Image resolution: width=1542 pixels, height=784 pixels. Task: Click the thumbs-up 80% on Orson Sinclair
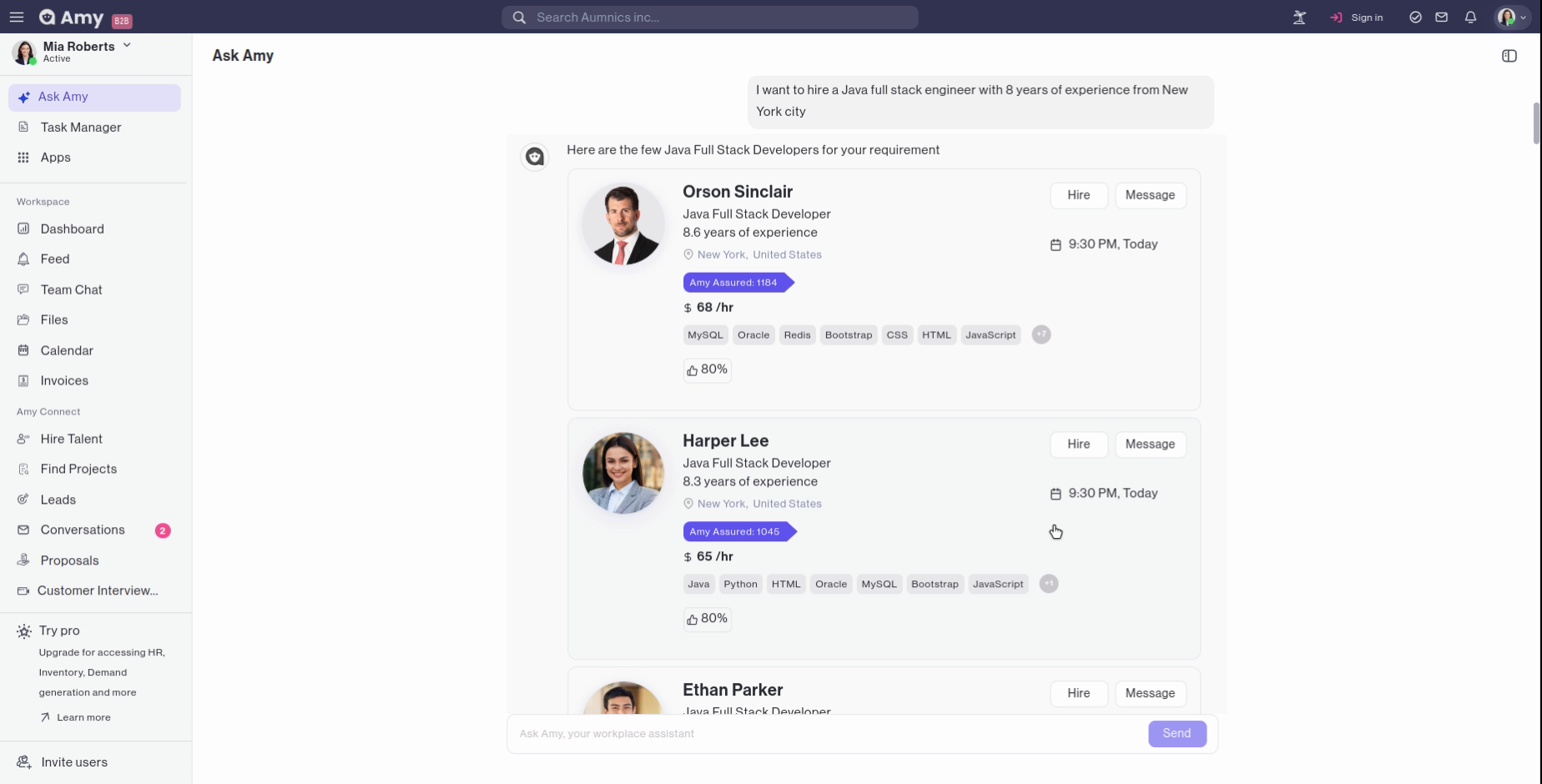[707, 369]
